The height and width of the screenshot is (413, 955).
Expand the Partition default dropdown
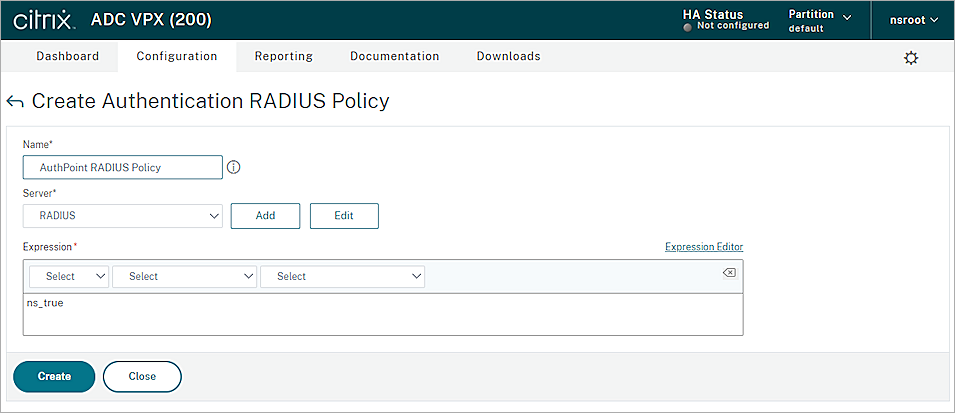pos(820,20)
